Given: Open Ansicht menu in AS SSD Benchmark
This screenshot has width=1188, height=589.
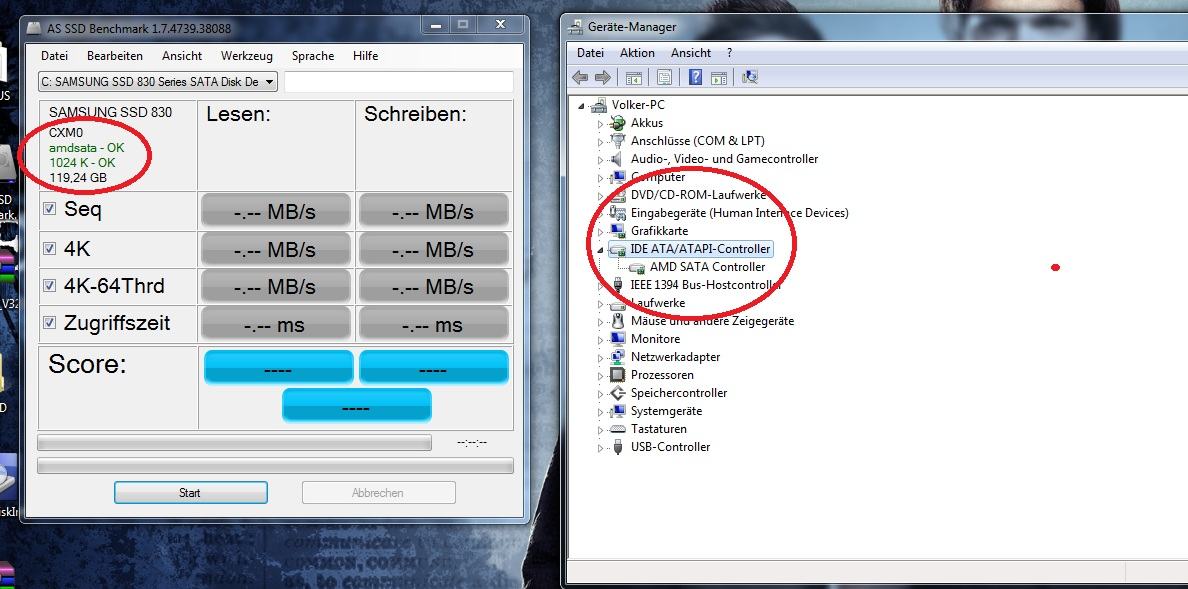Looking at the screenshot, I should (182, 56).
